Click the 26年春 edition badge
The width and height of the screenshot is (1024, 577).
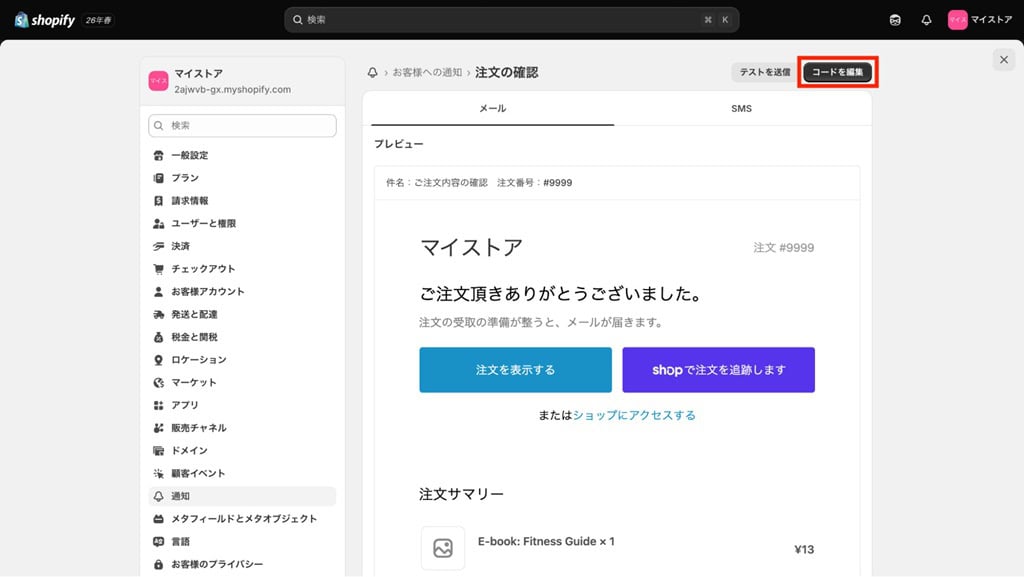(x=98, y=20)
